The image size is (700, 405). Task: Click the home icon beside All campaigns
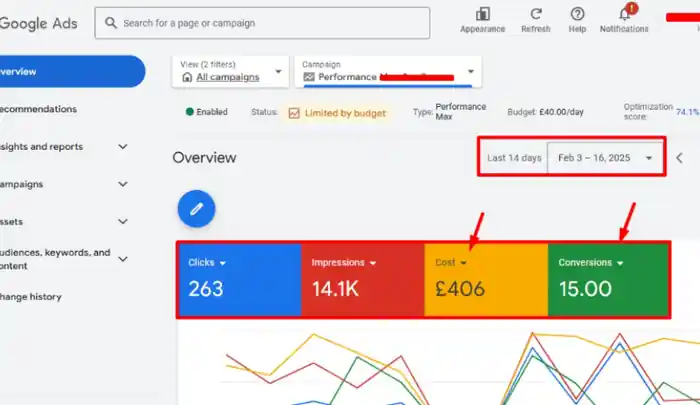coord(187,77)
